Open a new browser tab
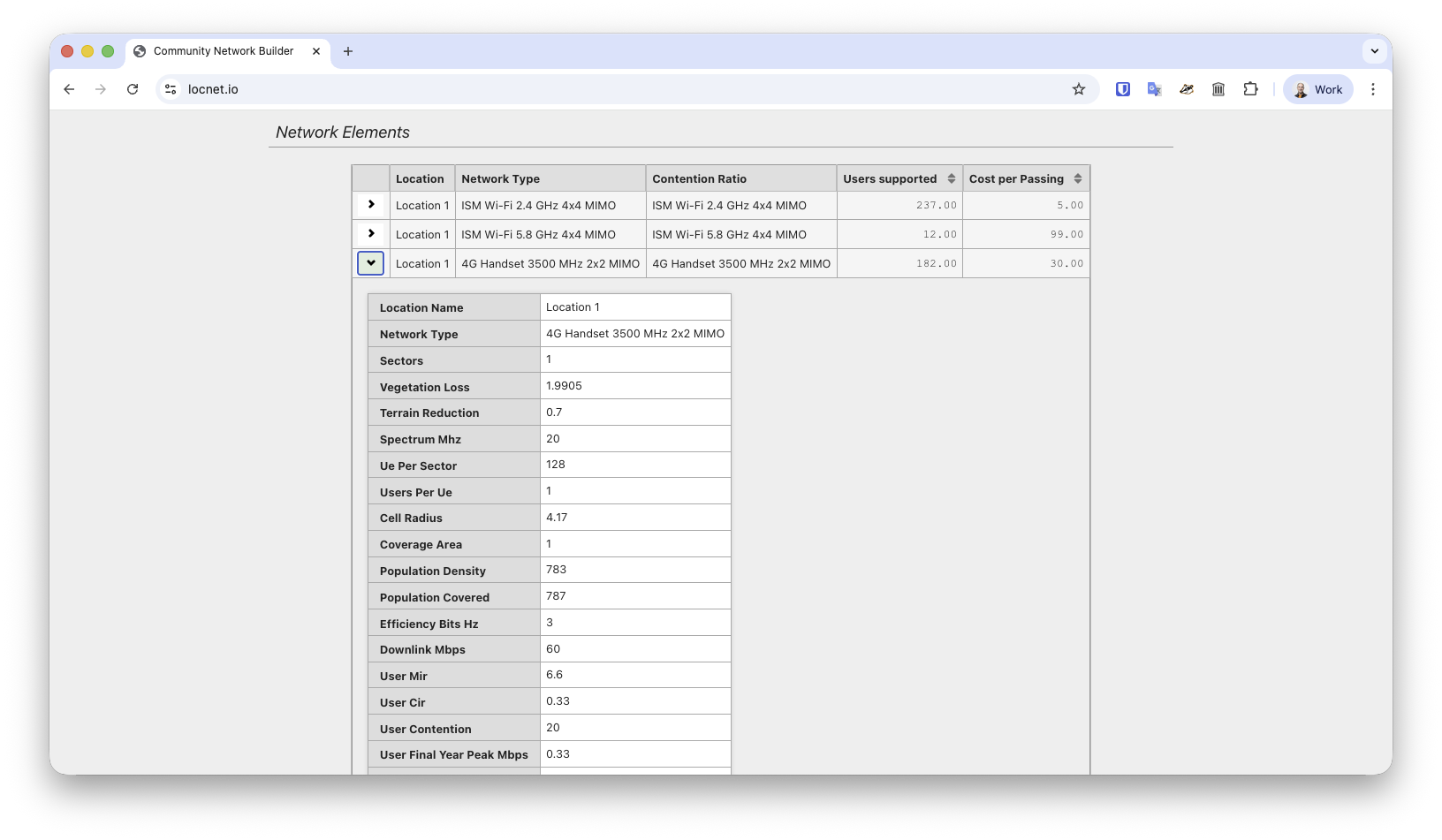Screen dimensions: 1442x840 click(348, 51)
